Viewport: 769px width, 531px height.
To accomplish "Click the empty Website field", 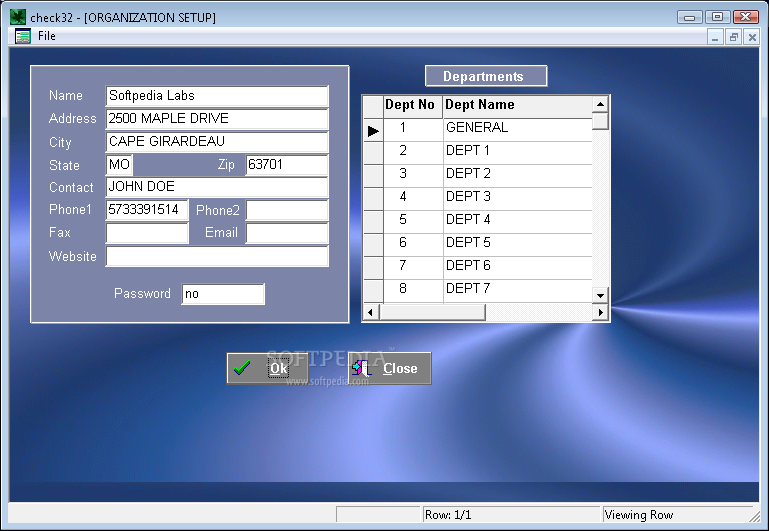I will [217, 256].
